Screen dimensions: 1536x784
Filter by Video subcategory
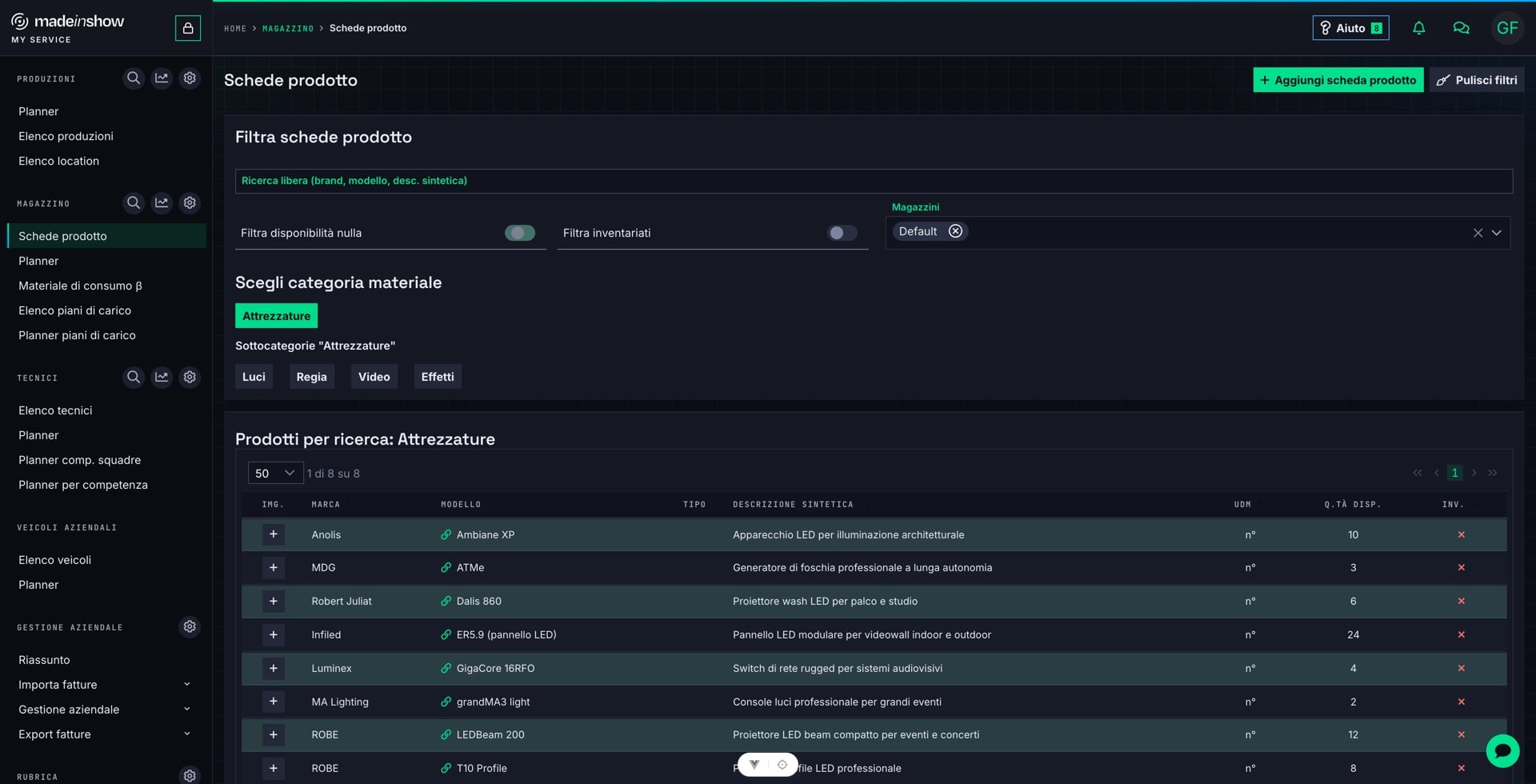[x=374, y=377]
